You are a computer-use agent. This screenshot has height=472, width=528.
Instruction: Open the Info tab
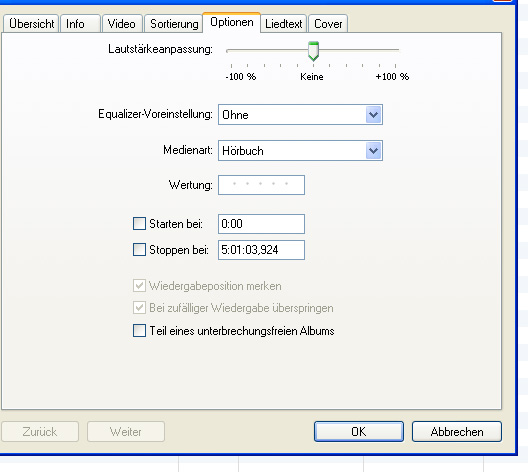point(80,24)
